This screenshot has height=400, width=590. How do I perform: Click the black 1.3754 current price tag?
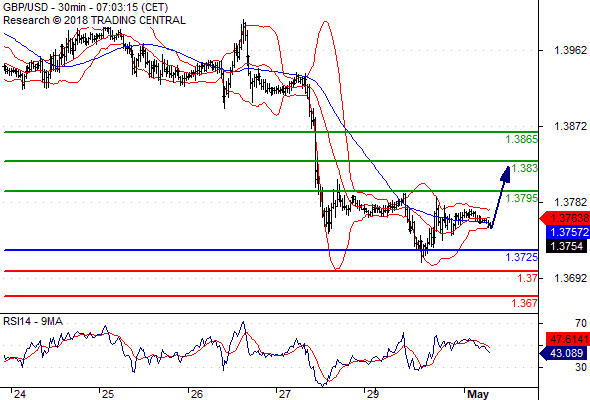(x=566, y=246)
